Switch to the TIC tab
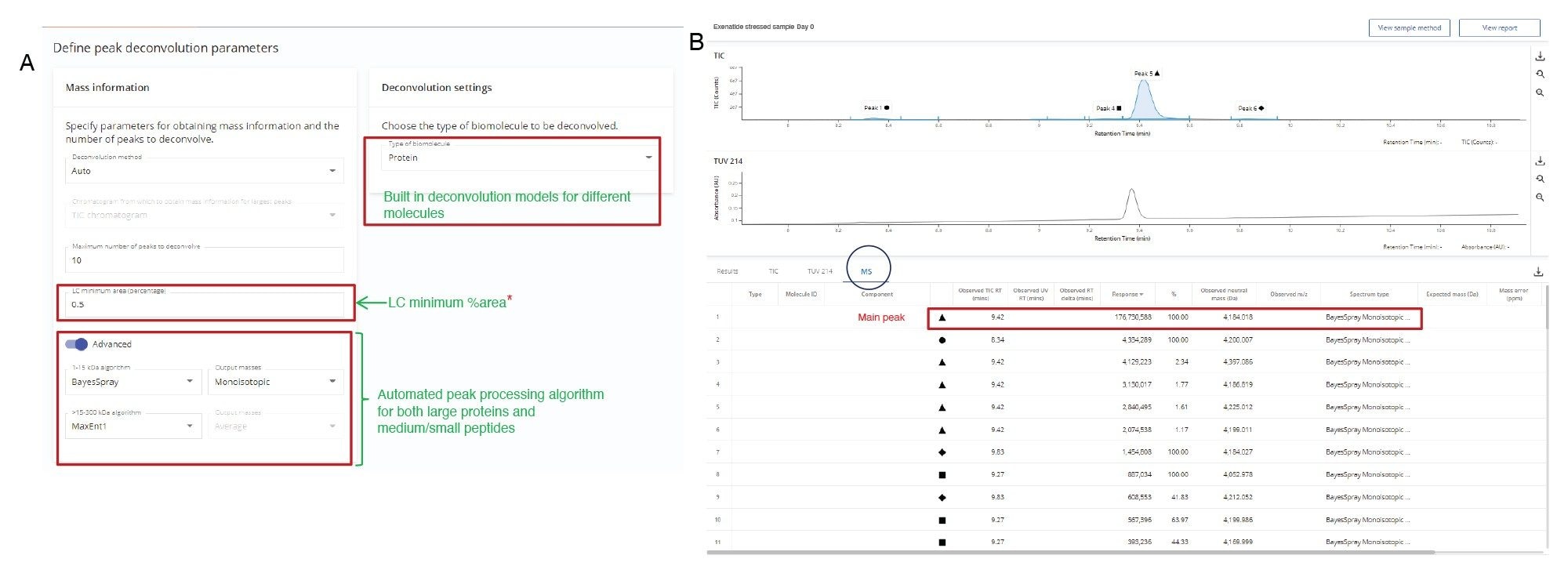Image resolution: width=1568 pixels, height=577 pixels. (773, 271)
